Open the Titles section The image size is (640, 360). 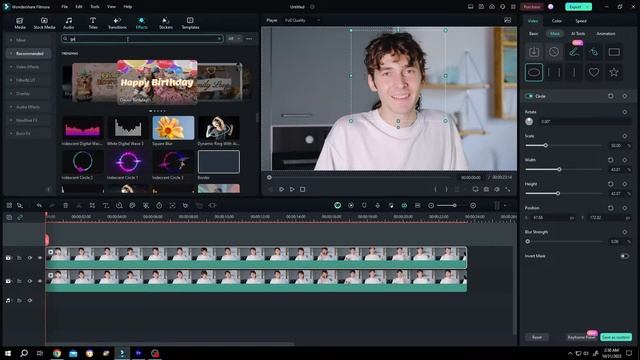(93, 23)
